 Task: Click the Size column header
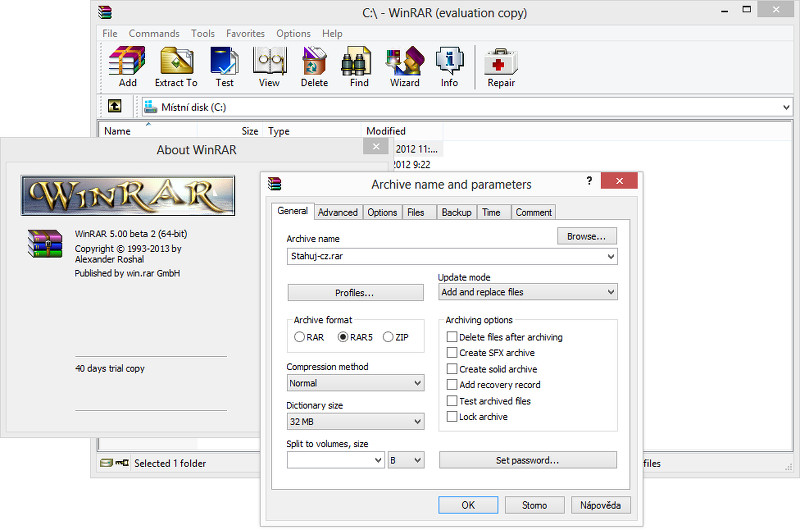click(x=231, y=131)
